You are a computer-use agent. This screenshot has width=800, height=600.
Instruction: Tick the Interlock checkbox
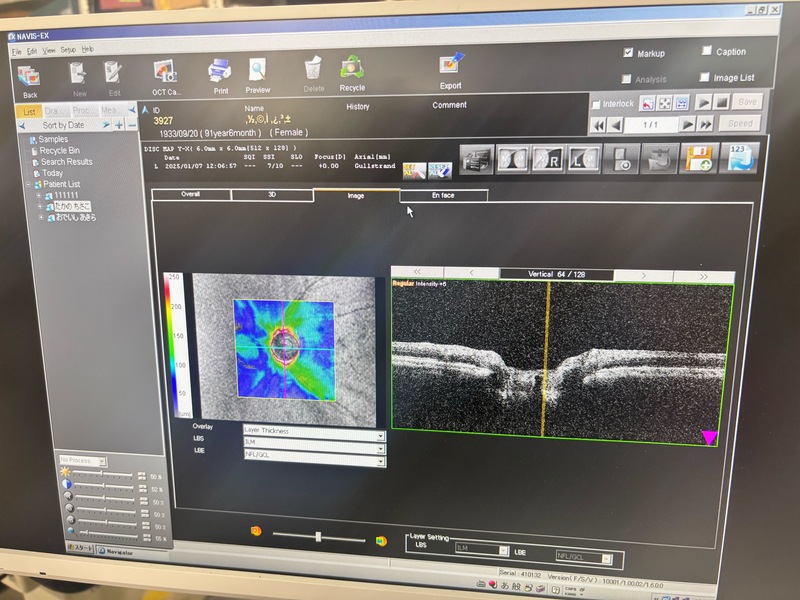pos(597,104)
